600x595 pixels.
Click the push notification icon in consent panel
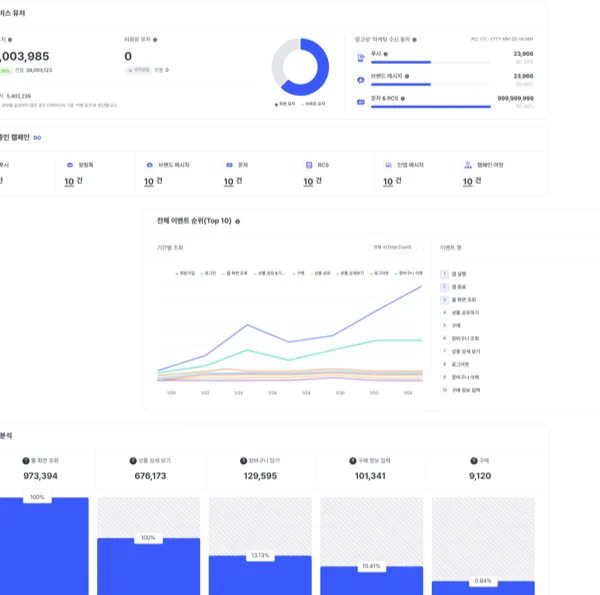tap(361, 58)
